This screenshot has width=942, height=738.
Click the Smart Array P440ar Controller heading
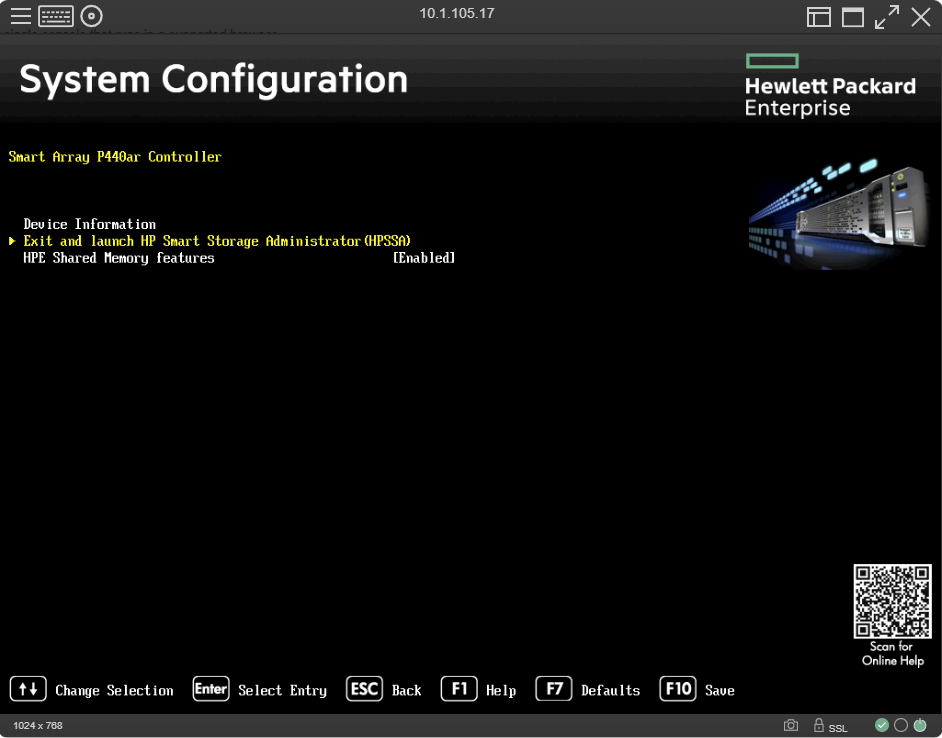coord(115,157)
